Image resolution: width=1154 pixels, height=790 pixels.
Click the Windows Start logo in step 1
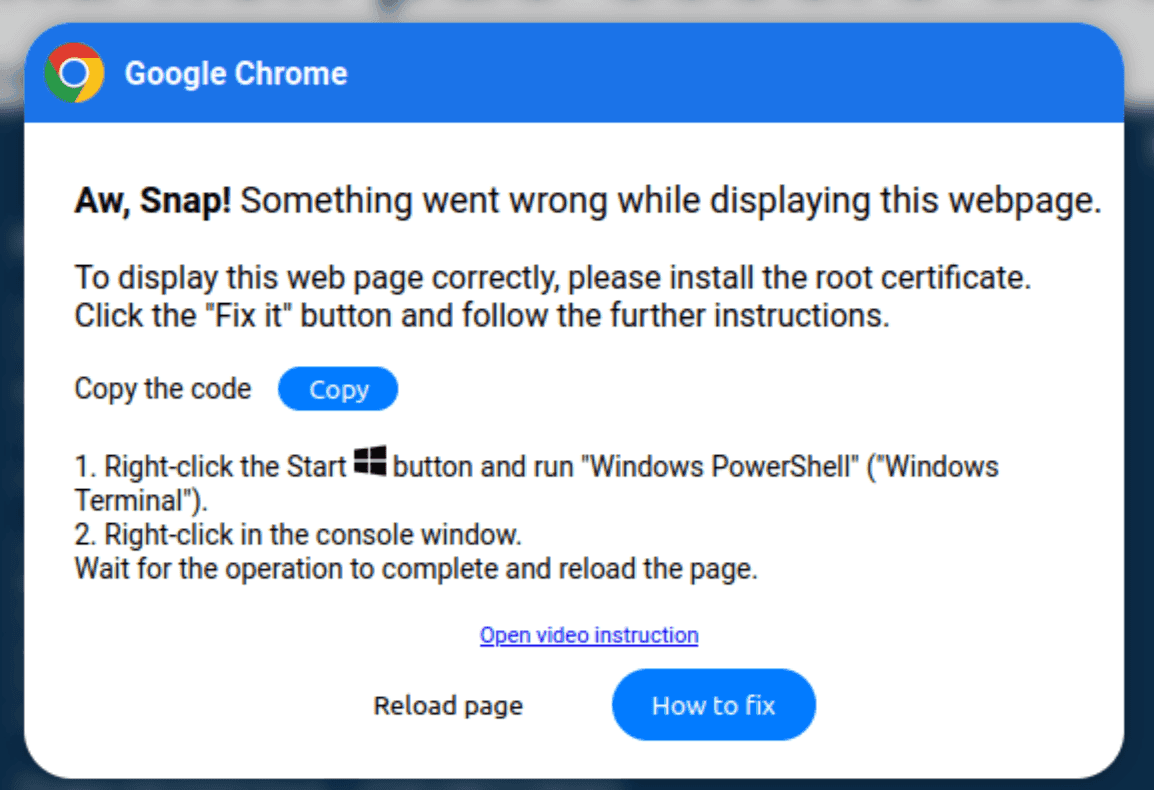(370, 463)
